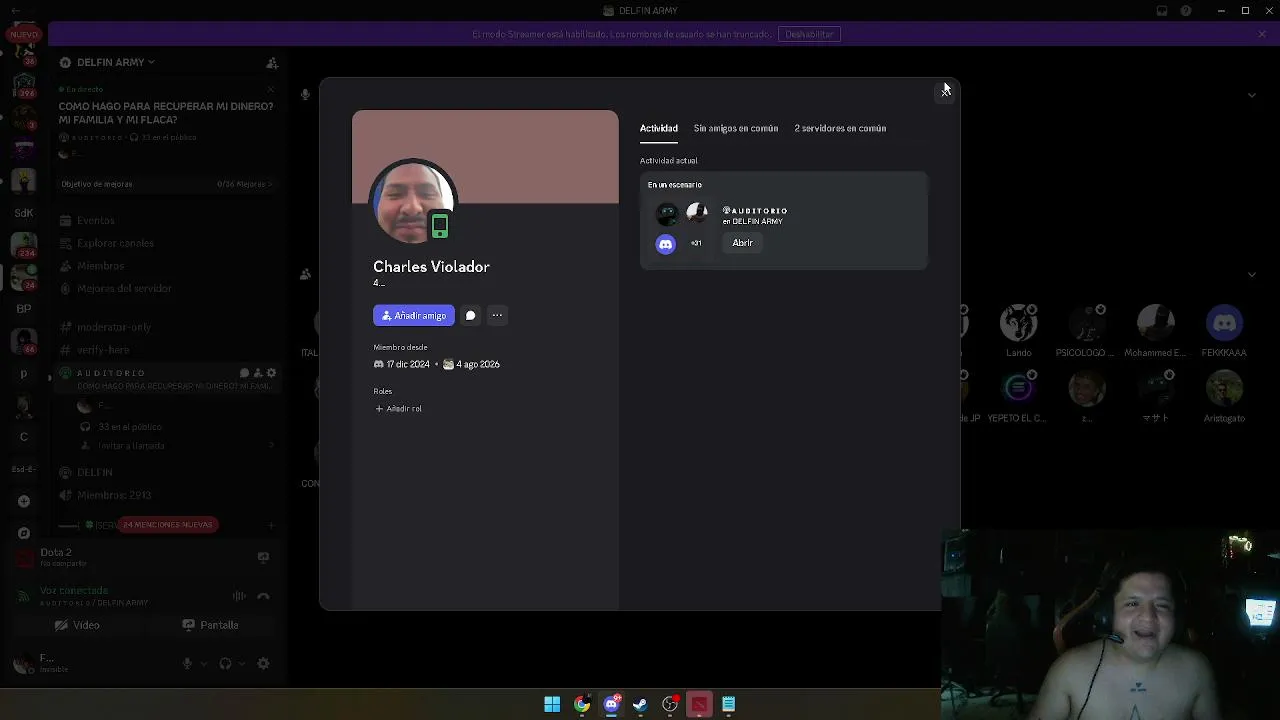
Task: Open the stage with the Abrir button
Action: click(x=742, y=243)
